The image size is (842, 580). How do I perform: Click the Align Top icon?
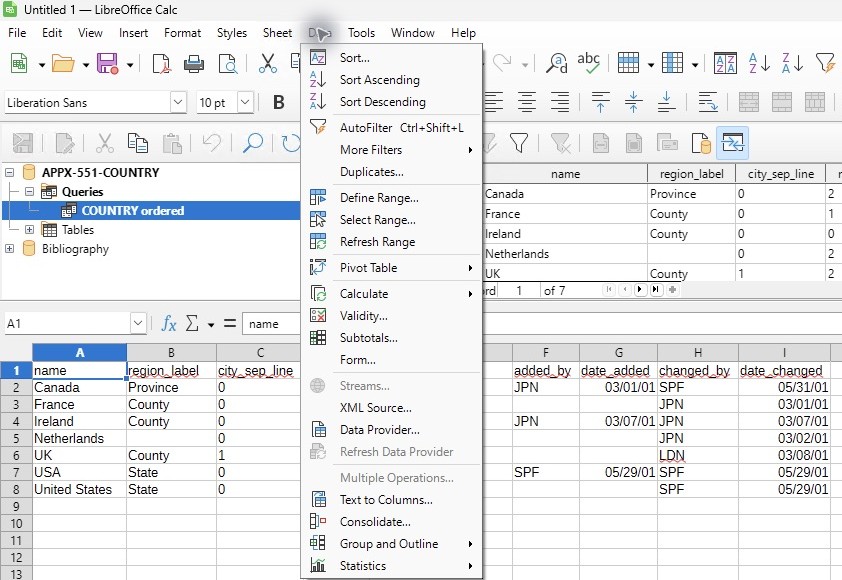(x=600, y=102)
